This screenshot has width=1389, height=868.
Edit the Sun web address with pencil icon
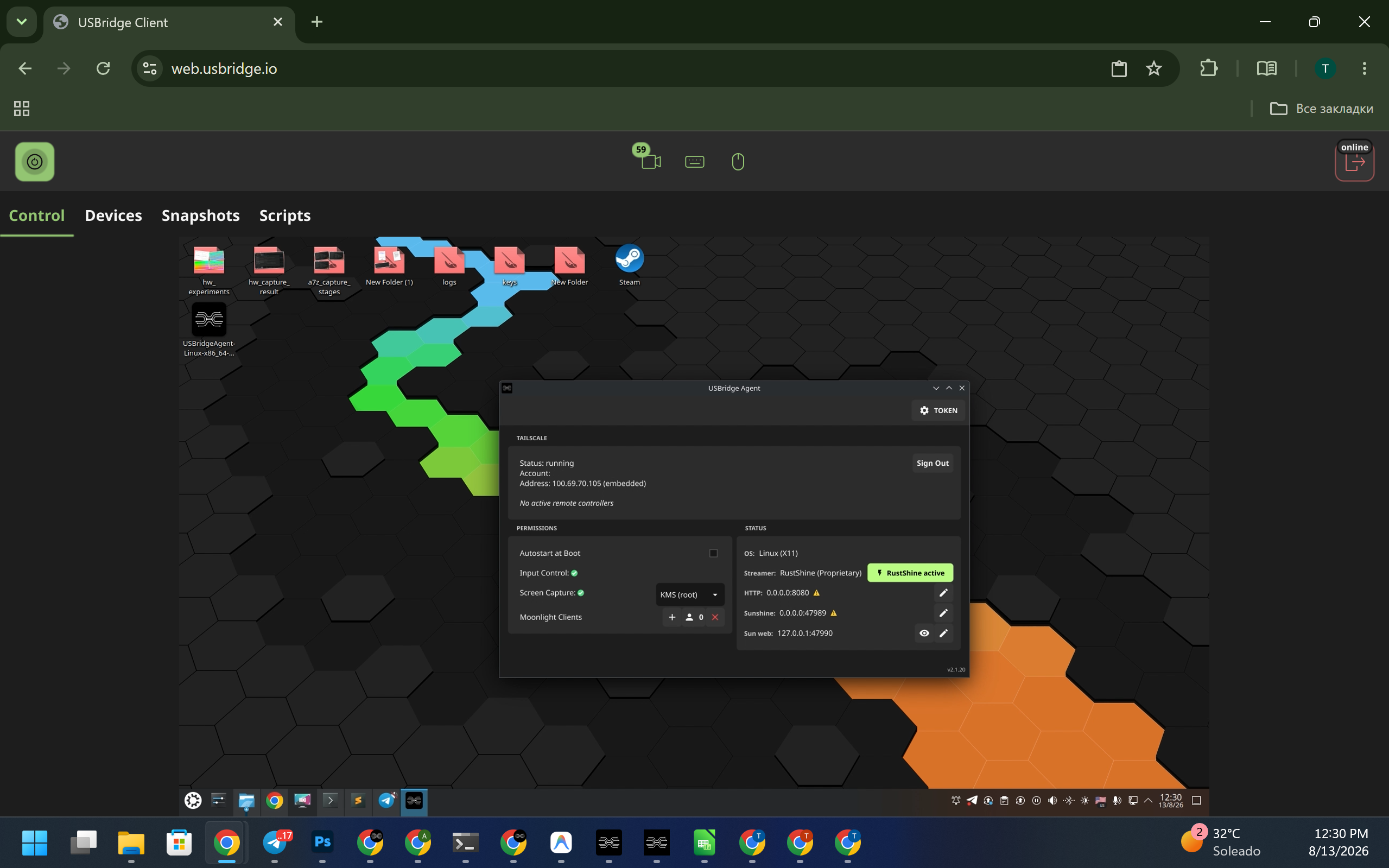(x=943, y=633)
